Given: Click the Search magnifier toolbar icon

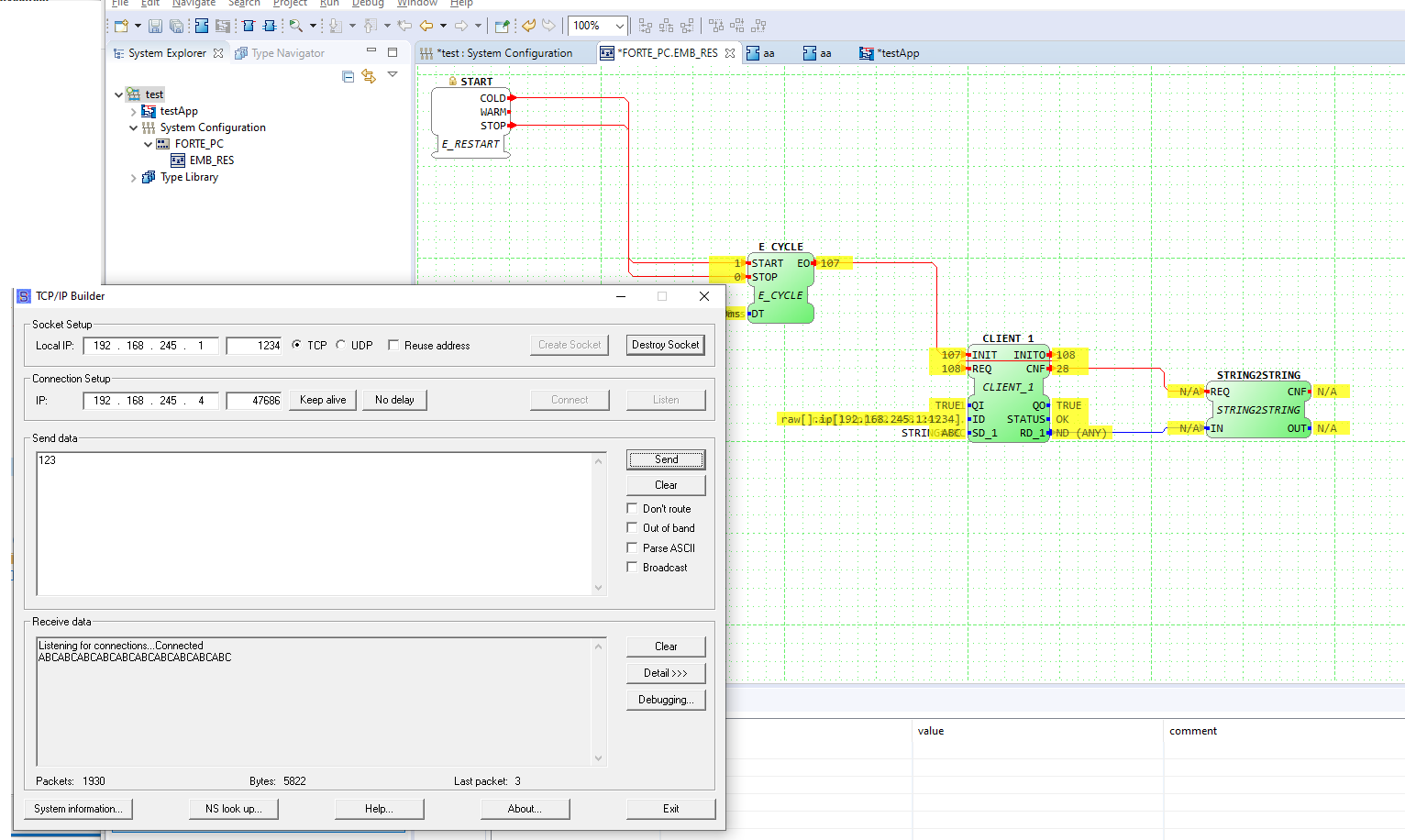Looking at the screenshot, I should (295, 26).
